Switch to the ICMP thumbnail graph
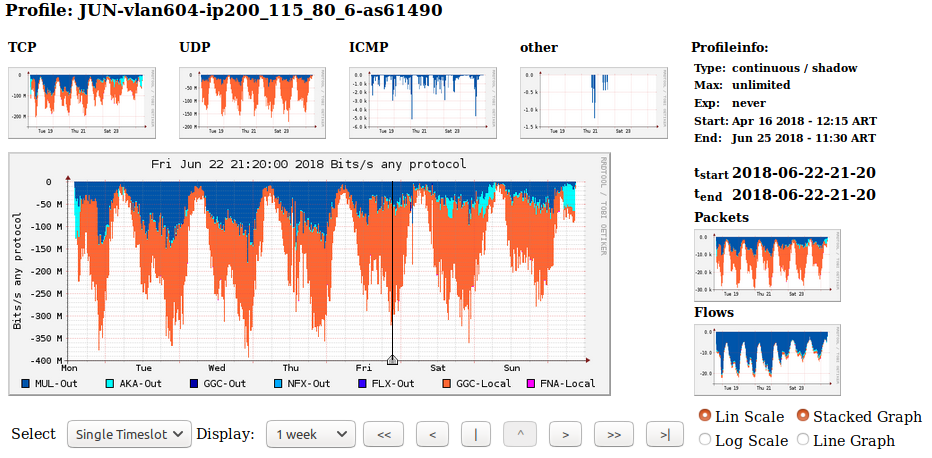The height and width of the screenshot is (458, 932). tap(423, 102)
